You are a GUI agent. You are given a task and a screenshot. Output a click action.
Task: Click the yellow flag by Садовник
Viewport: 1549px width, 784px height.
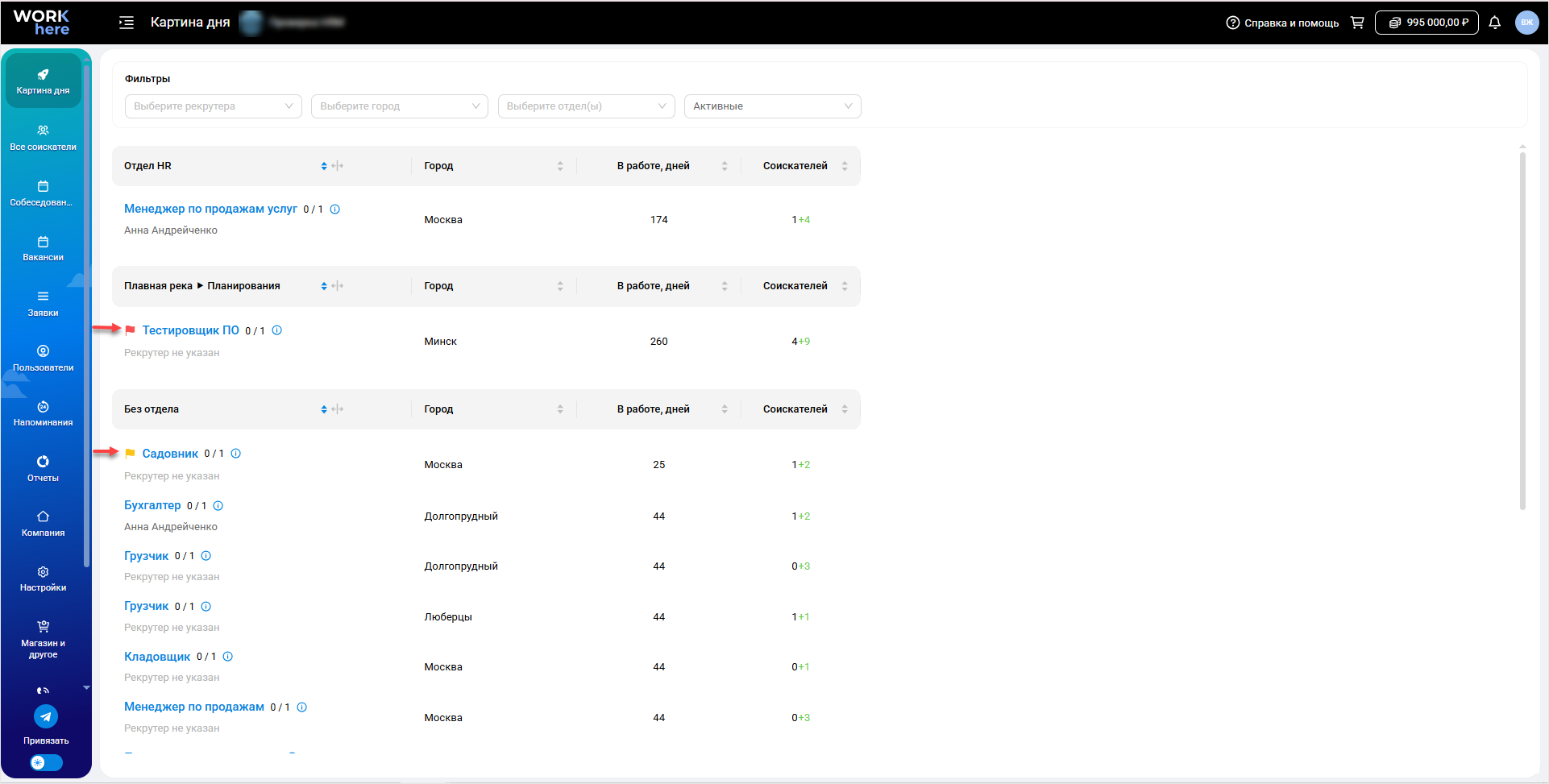point(130,454)
